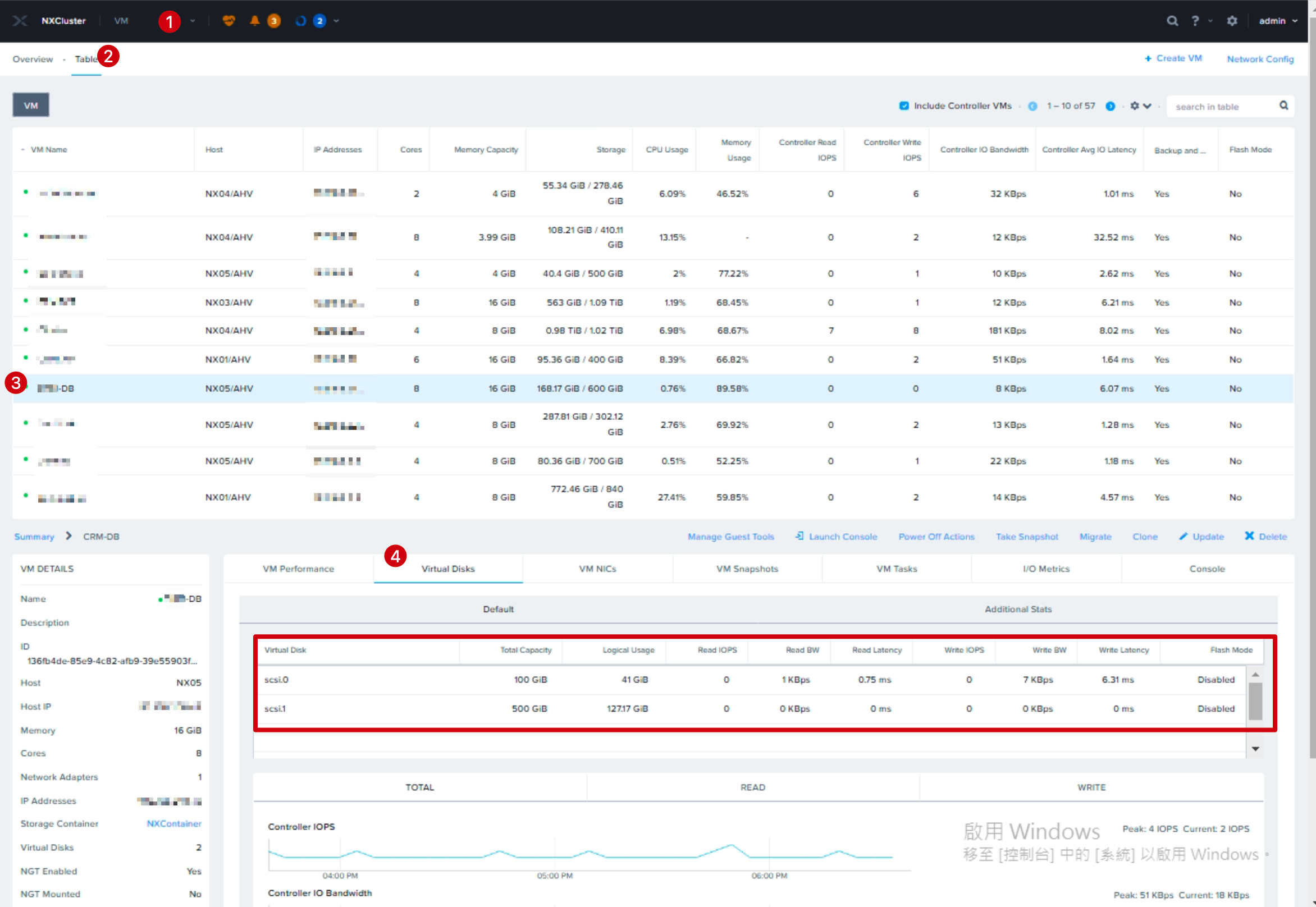Open the NXContainer storage link
Image resolution: width=1316 pixels, height=907 pixels.
tap(174, 823)
